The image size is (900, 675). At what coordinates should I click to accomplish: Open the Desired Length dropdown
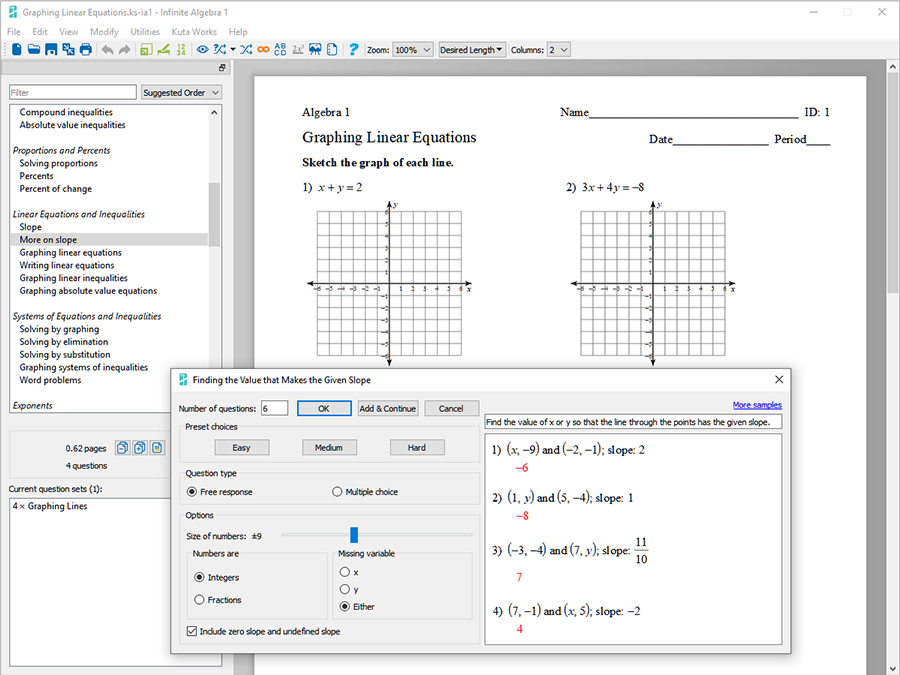[471, 50]
